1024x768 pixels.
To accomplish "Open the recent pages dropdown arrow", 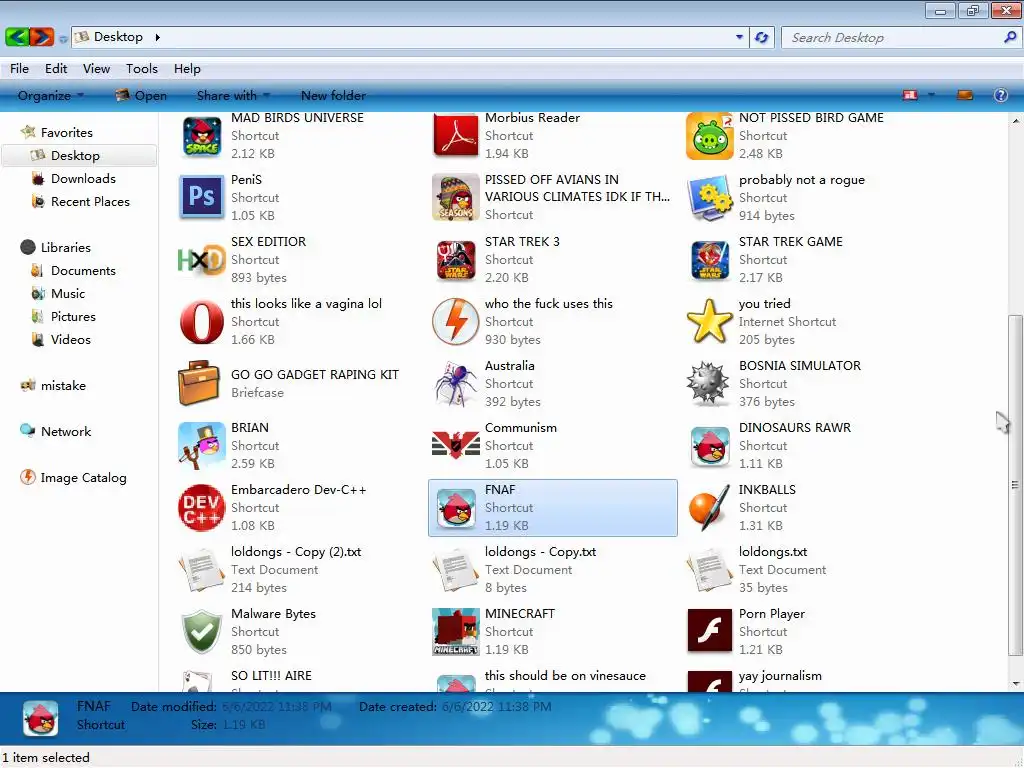I will [x=63, y=39].
